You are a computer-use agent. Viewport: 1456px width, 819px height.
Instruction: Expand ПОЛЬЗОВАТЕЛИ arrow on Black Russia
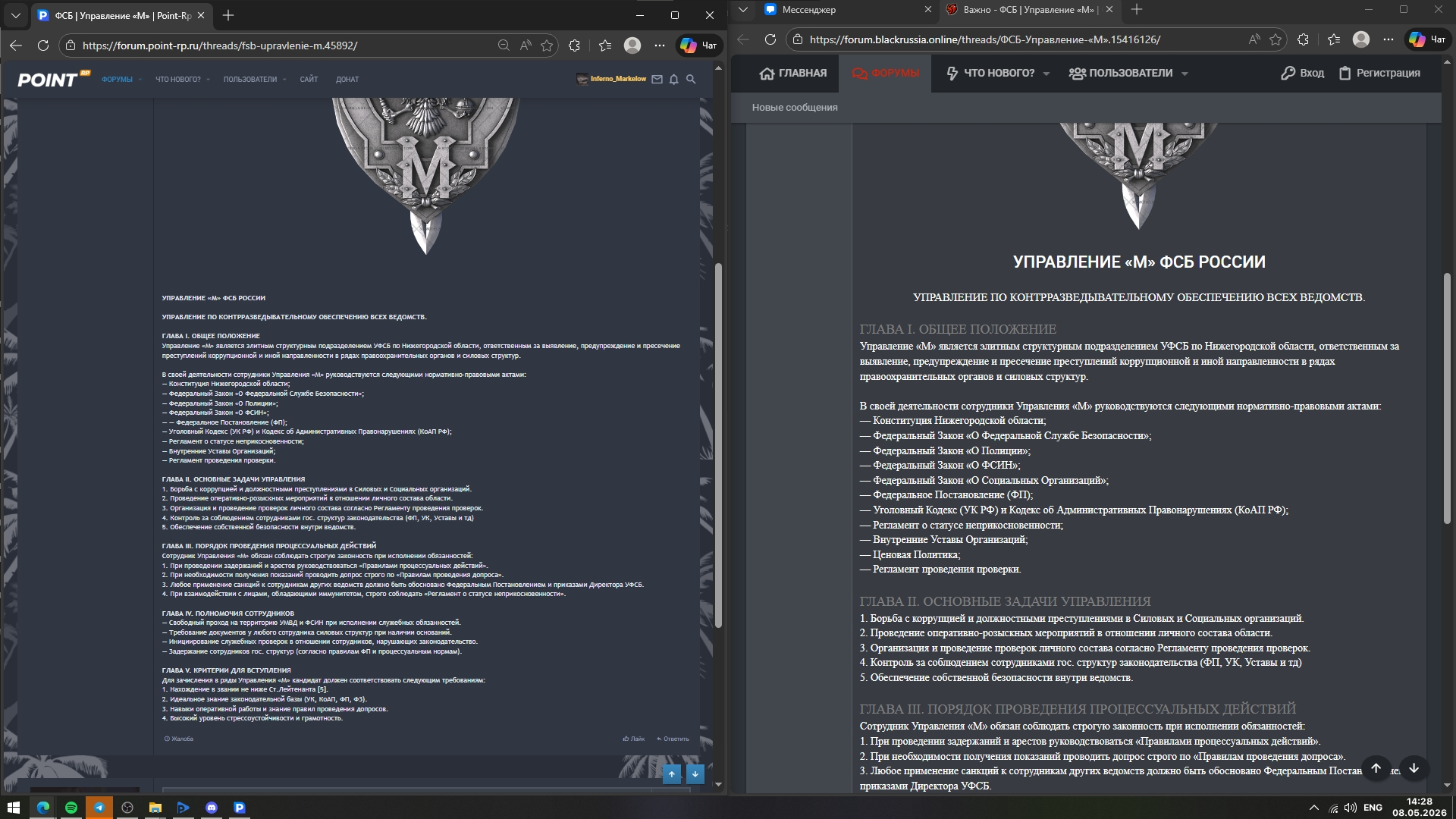(x=1185, y=74)
